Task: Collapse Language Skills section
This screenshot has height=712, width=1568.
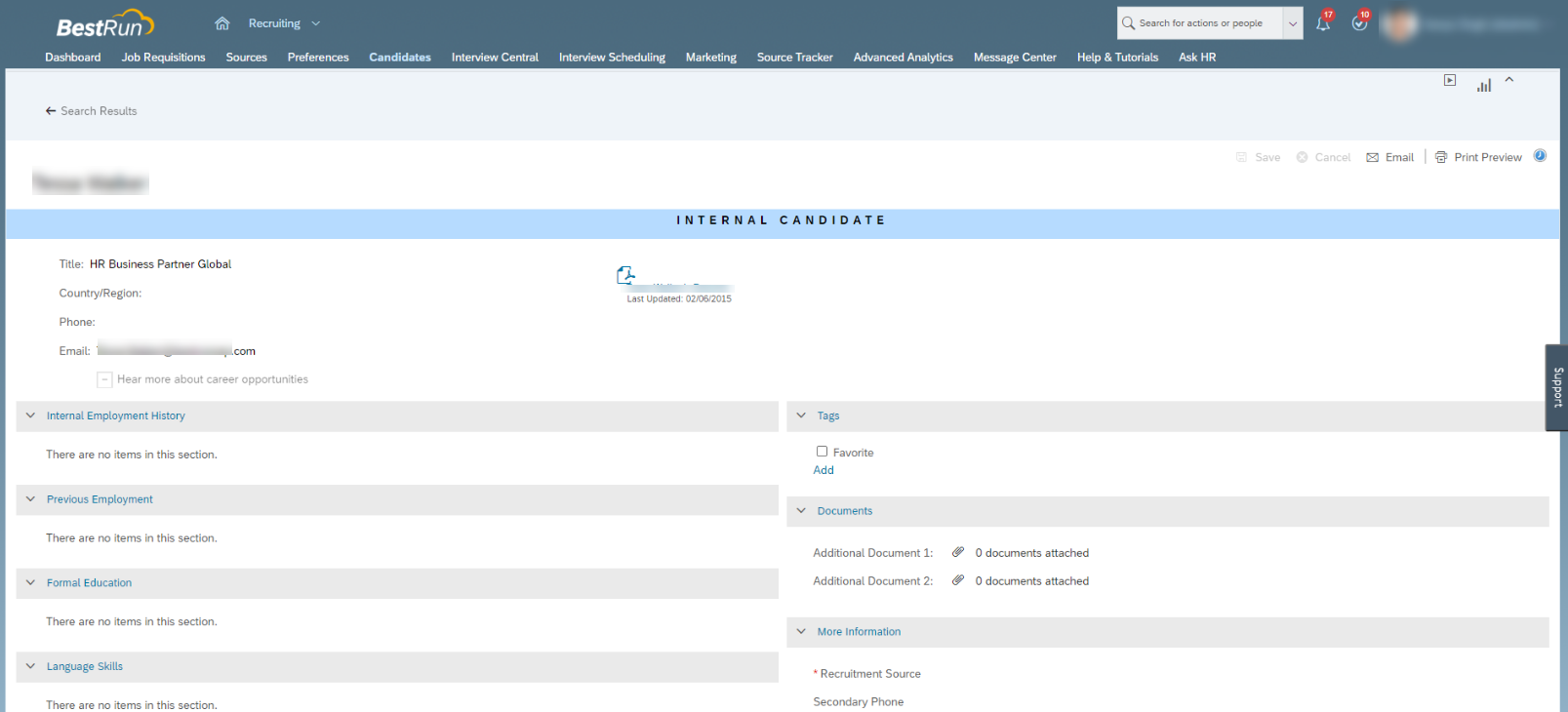Action: coord(30,666)
